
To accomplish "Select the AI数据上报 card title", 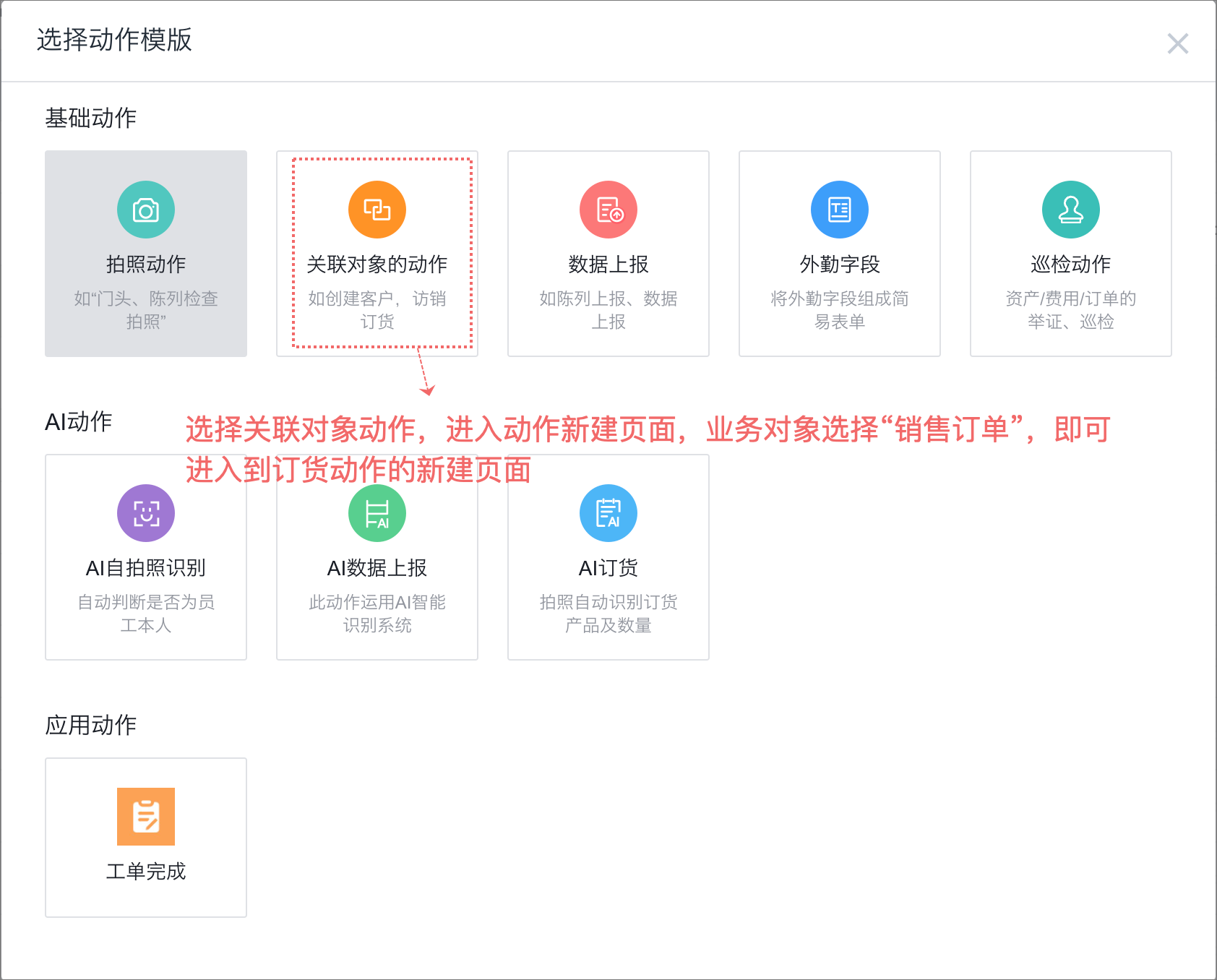I will 377,568.
